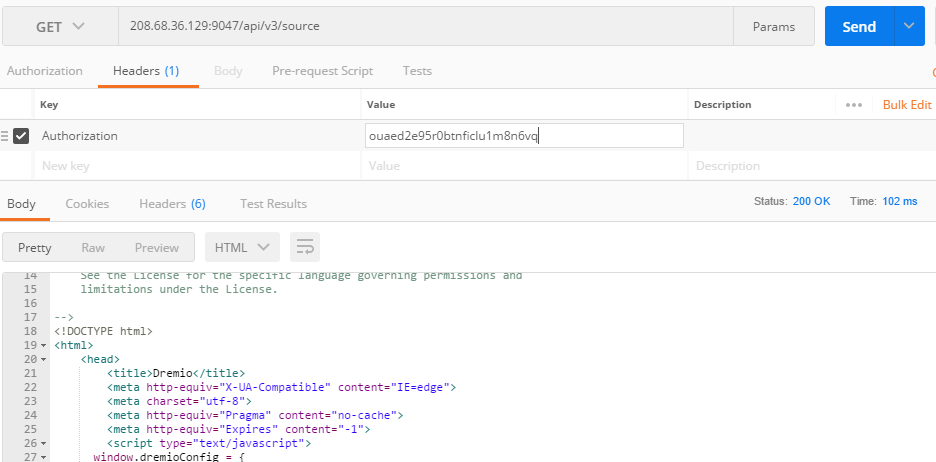Switch response view to Raw
The height and width of the screenshot is (462, 936).
click(x=93, y=247)
